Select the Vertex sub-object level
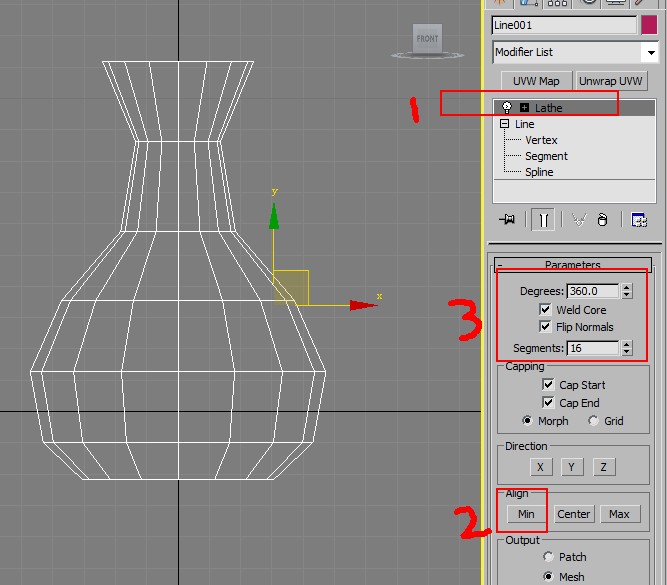Screen dimensions: 667x585 pyautogui.click(x=541, y=140)
